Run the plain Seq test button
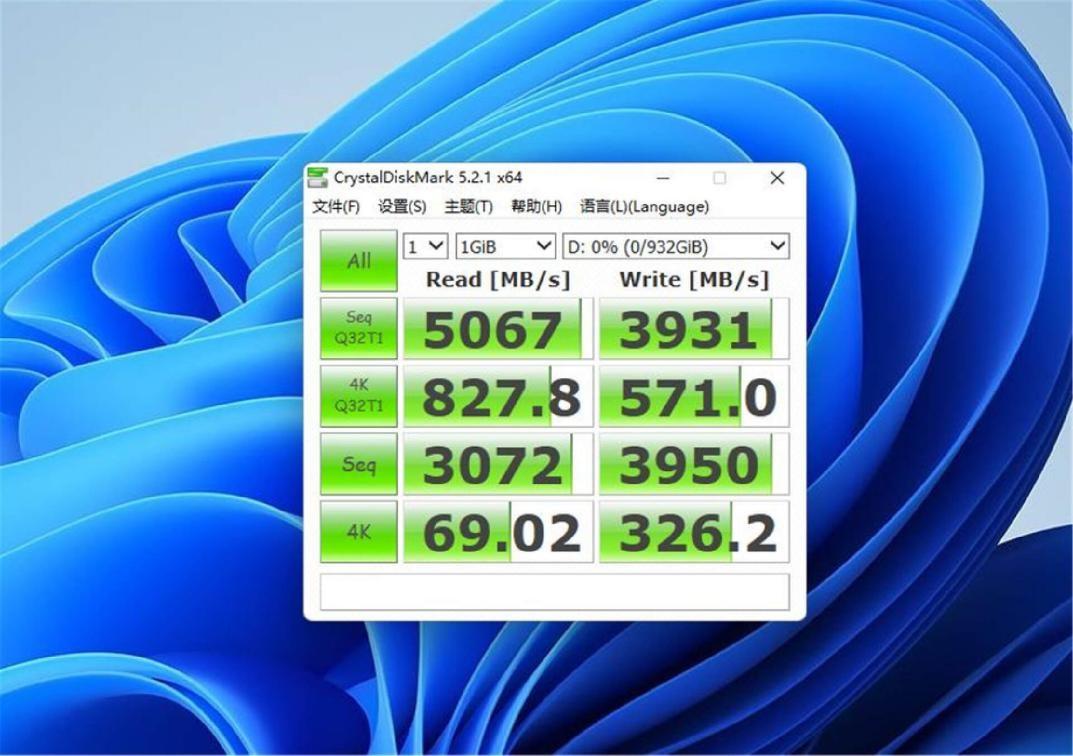Viewport: 1073px width, 756px height. pyautogui.click(x=359, y=464)
